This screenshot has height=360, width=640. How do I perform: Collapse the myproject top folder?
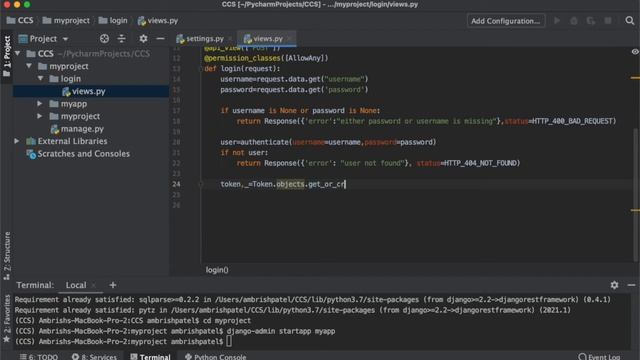tap(29, 66)
